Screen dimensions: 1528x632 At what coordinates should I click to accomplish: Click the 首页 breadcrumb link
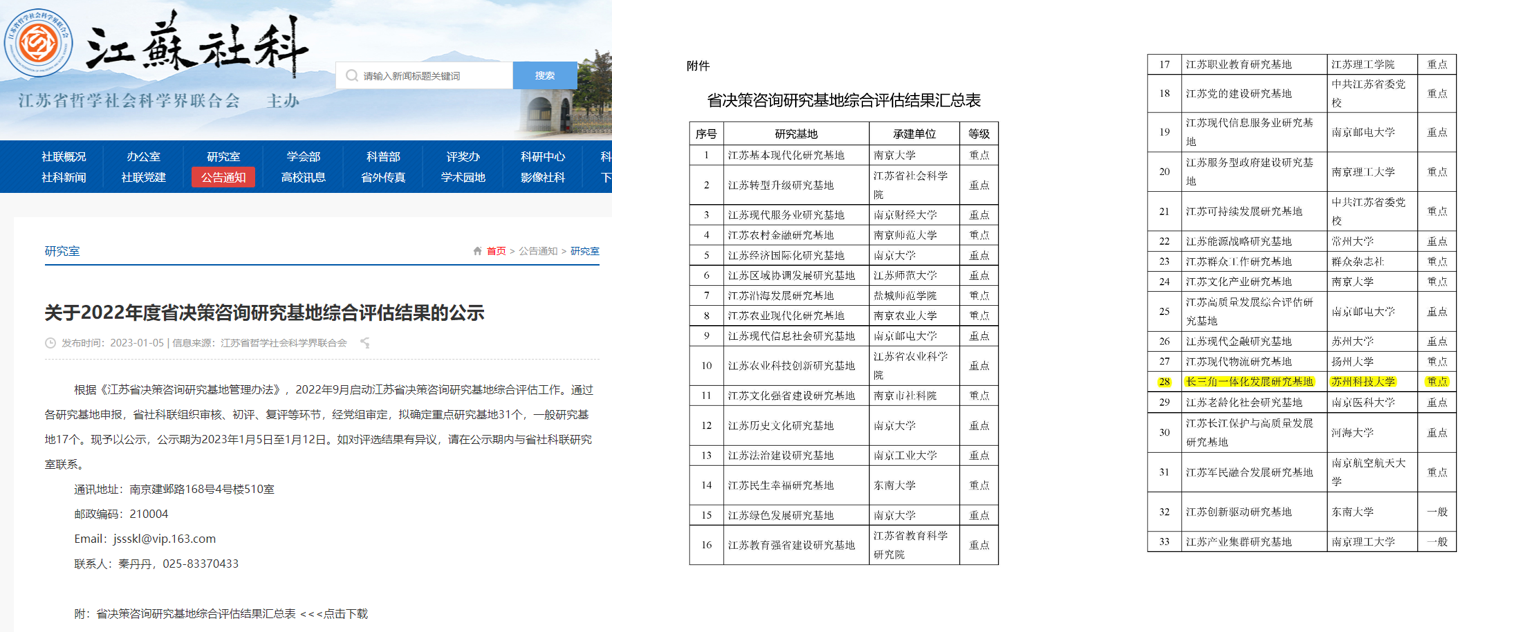point(496,251)
